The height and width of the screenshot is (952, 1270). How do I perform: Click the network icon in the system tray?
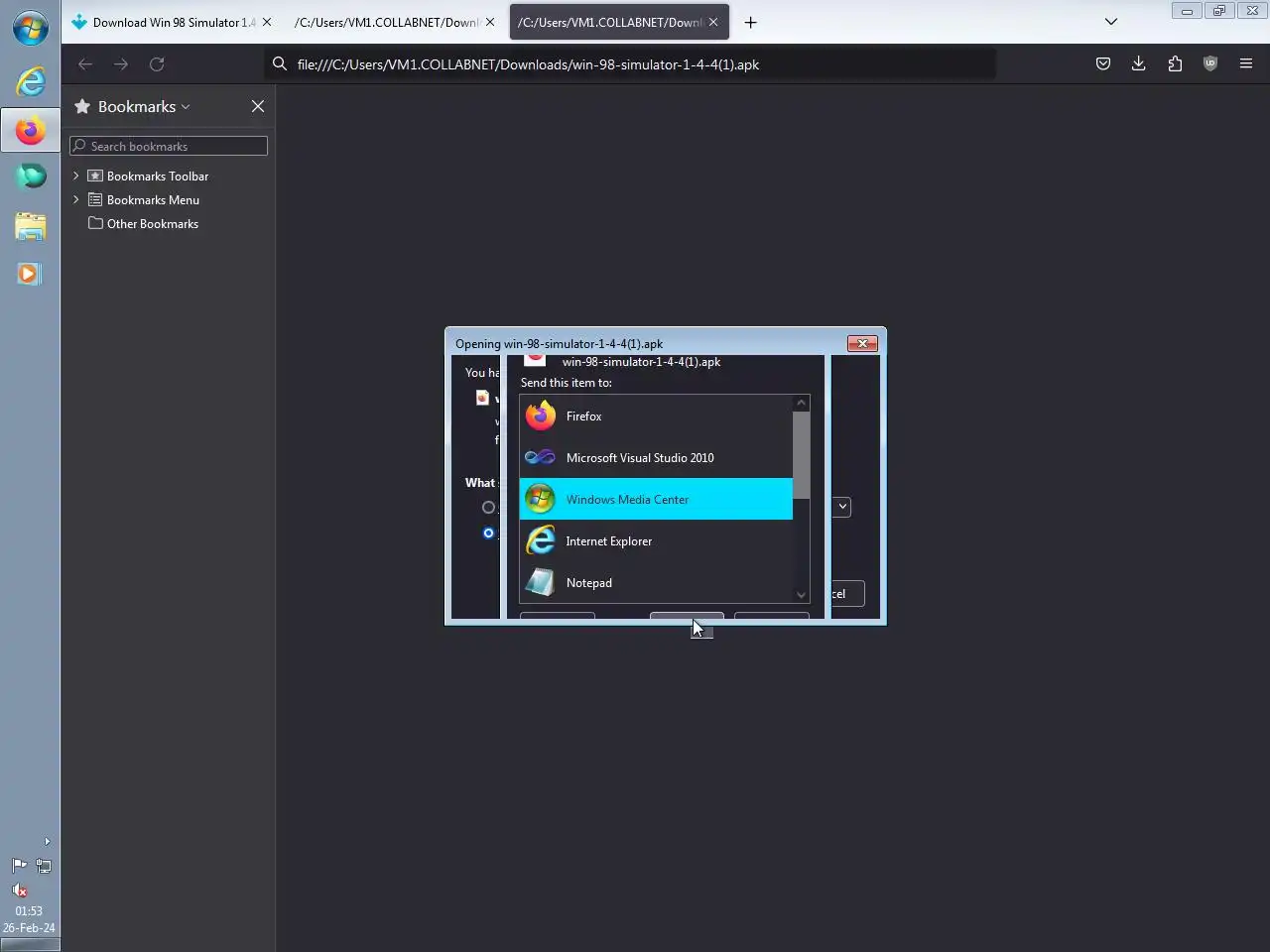[44, 866]
